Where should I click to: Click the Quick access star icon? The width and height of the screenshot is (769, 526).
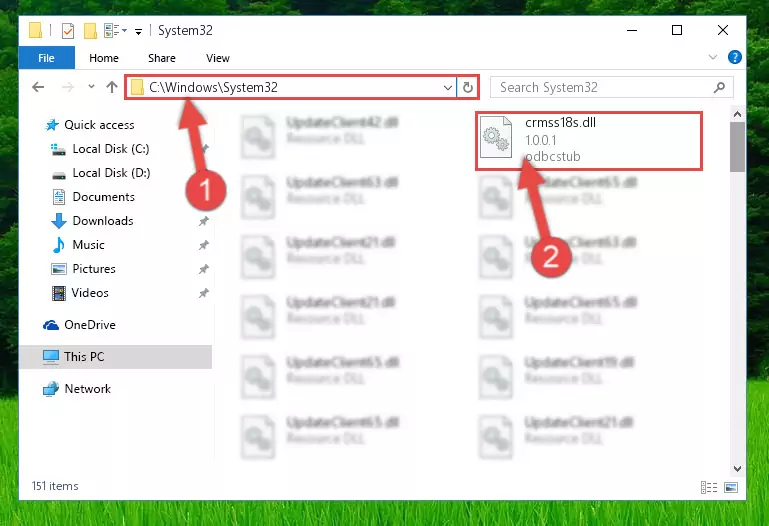51,125
